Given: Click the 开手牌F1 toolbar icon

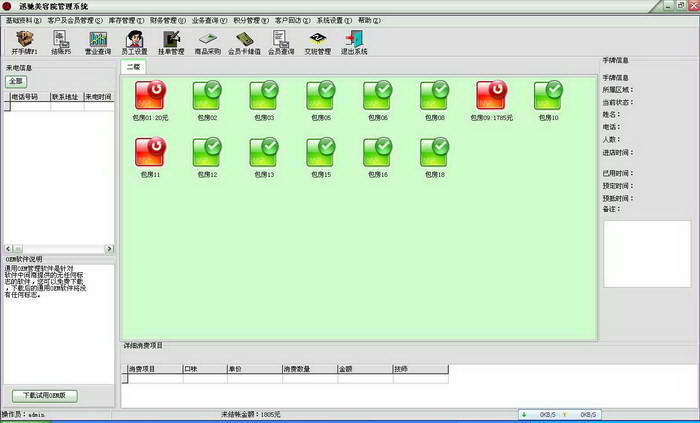Looking at the screenshot, I should pos(25,41).
